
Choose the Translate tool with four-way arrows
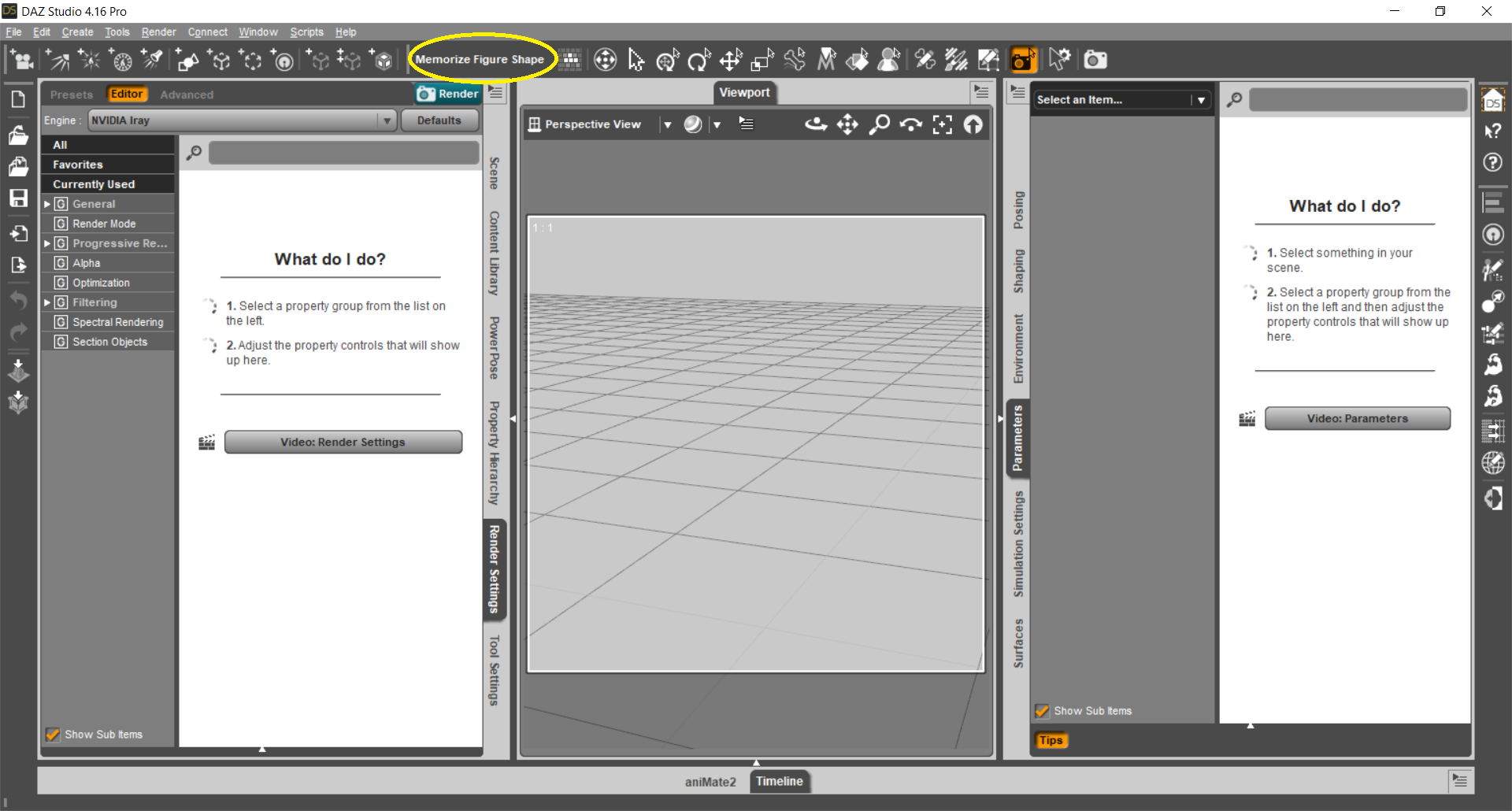731,60
